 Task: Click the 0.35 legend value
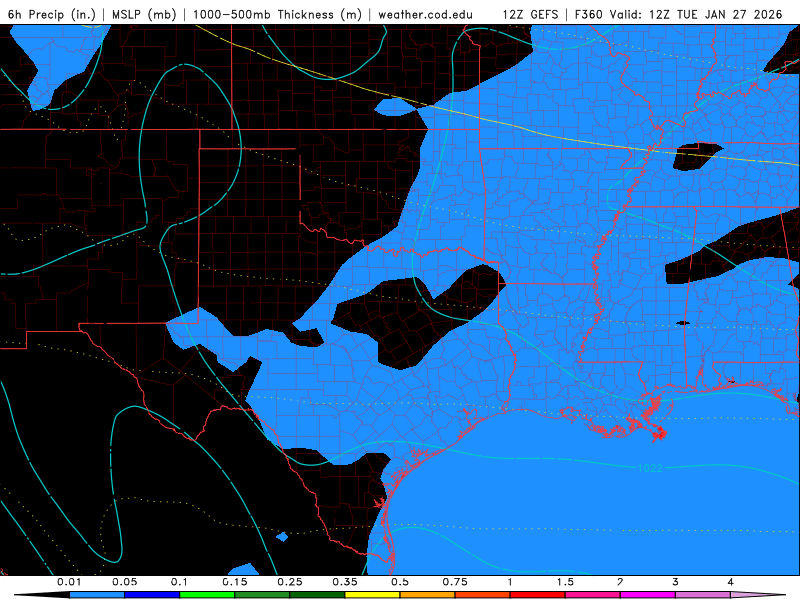(345, 582)
